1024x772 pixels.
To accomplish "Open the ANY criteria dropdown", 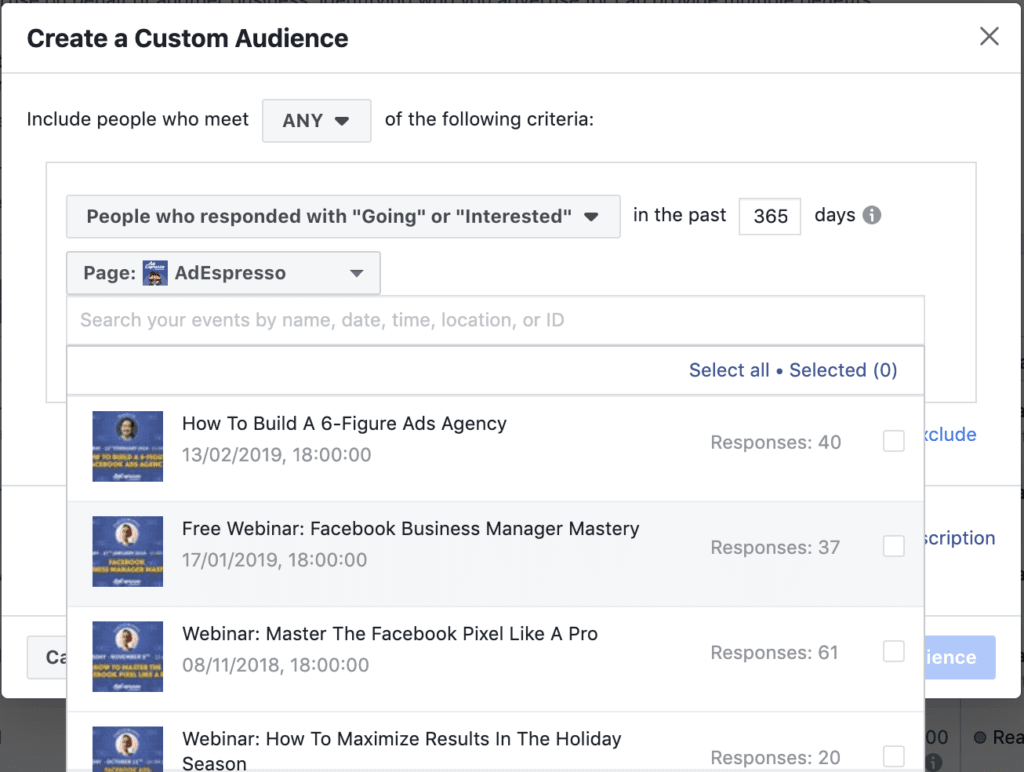I will pos(316,119).
